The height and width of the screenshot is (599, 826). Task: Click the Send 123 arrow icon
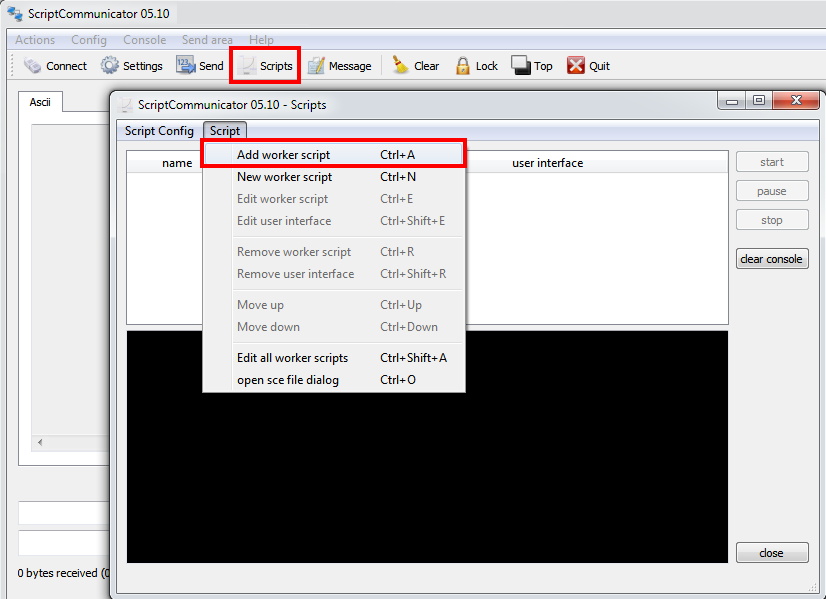click(x=186, y=66)
